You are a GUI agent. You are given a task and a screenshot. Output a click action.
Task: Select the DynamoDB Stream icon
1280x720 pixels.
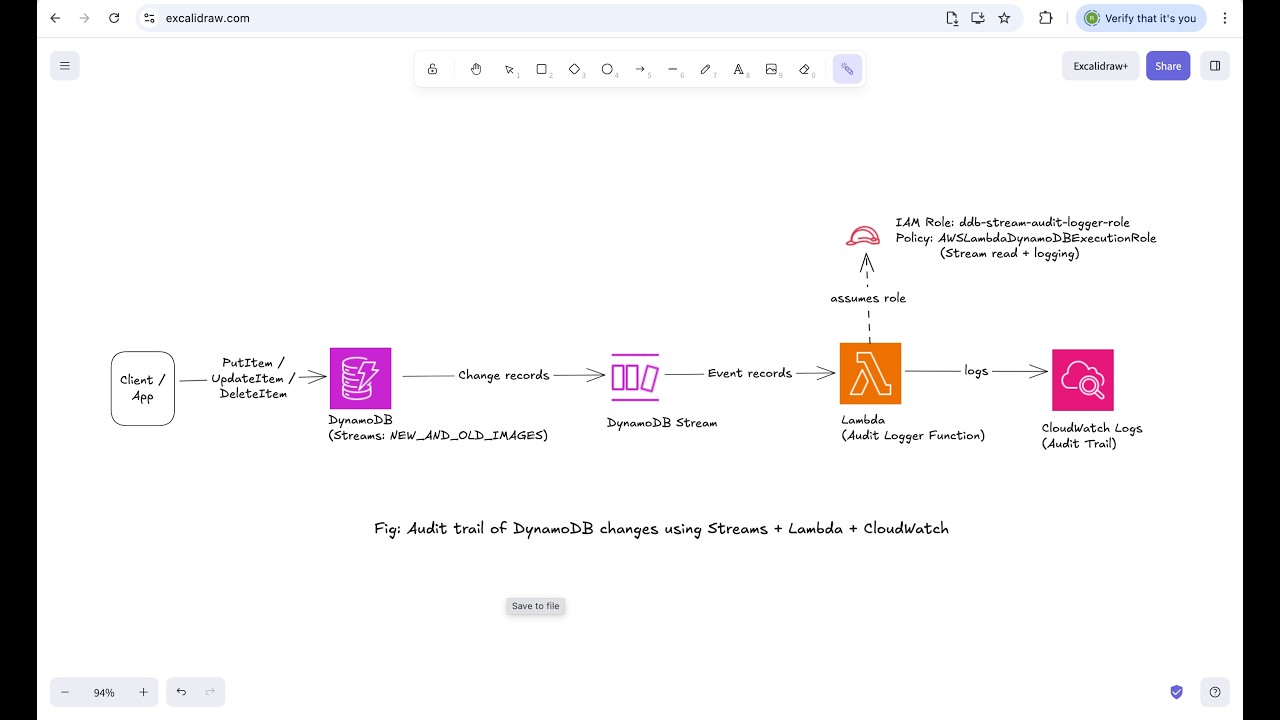click(x=635, y=377)
